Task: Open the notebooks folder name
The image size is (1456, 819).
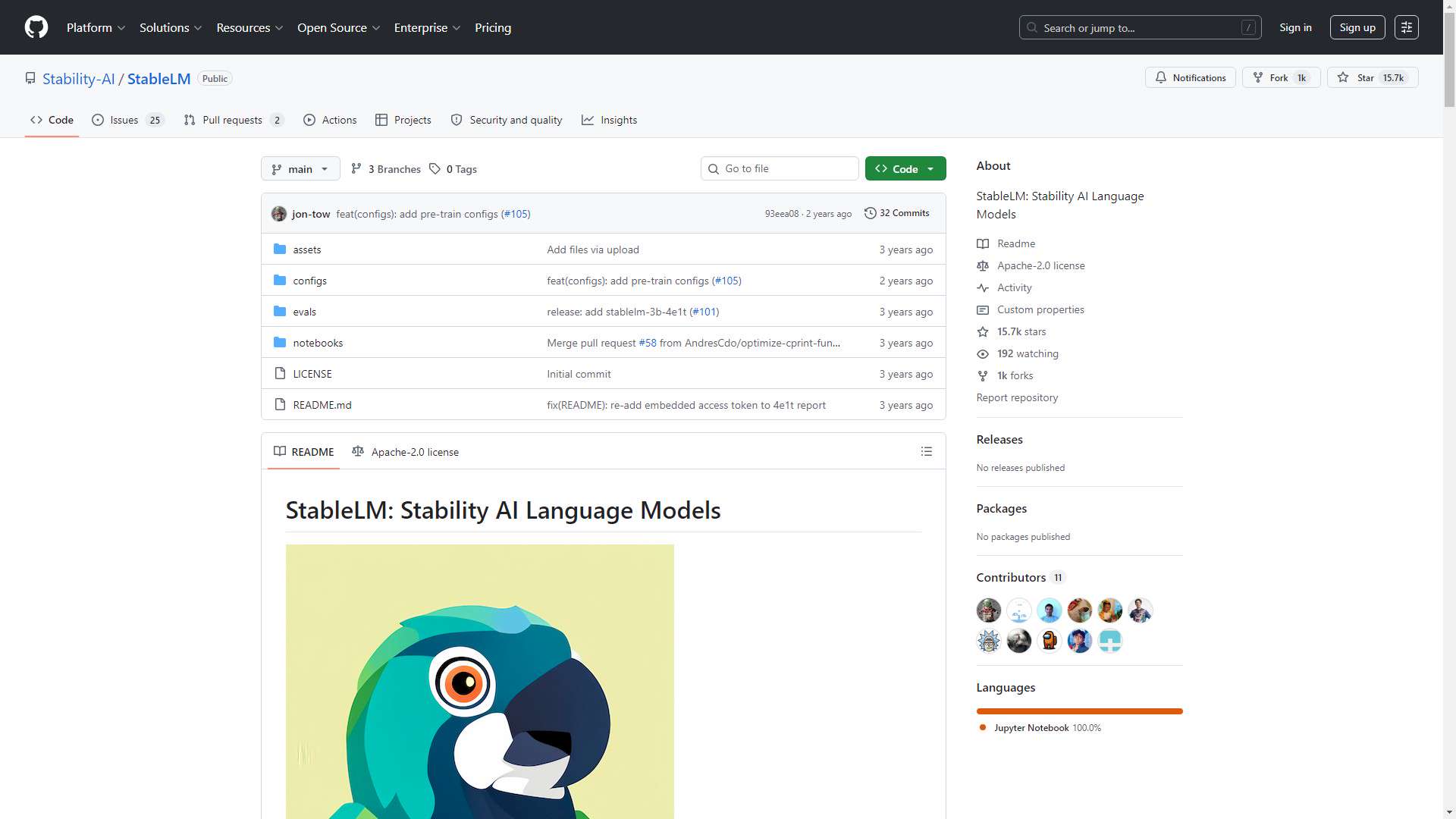Action: point(318,343)
